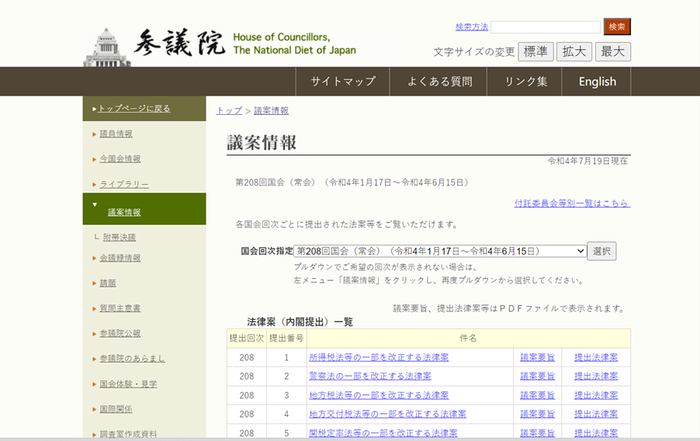Open bill 地方交付税法等の一部を改正する法律案
This screenshot has width=700, height=441.
point(388,414)
